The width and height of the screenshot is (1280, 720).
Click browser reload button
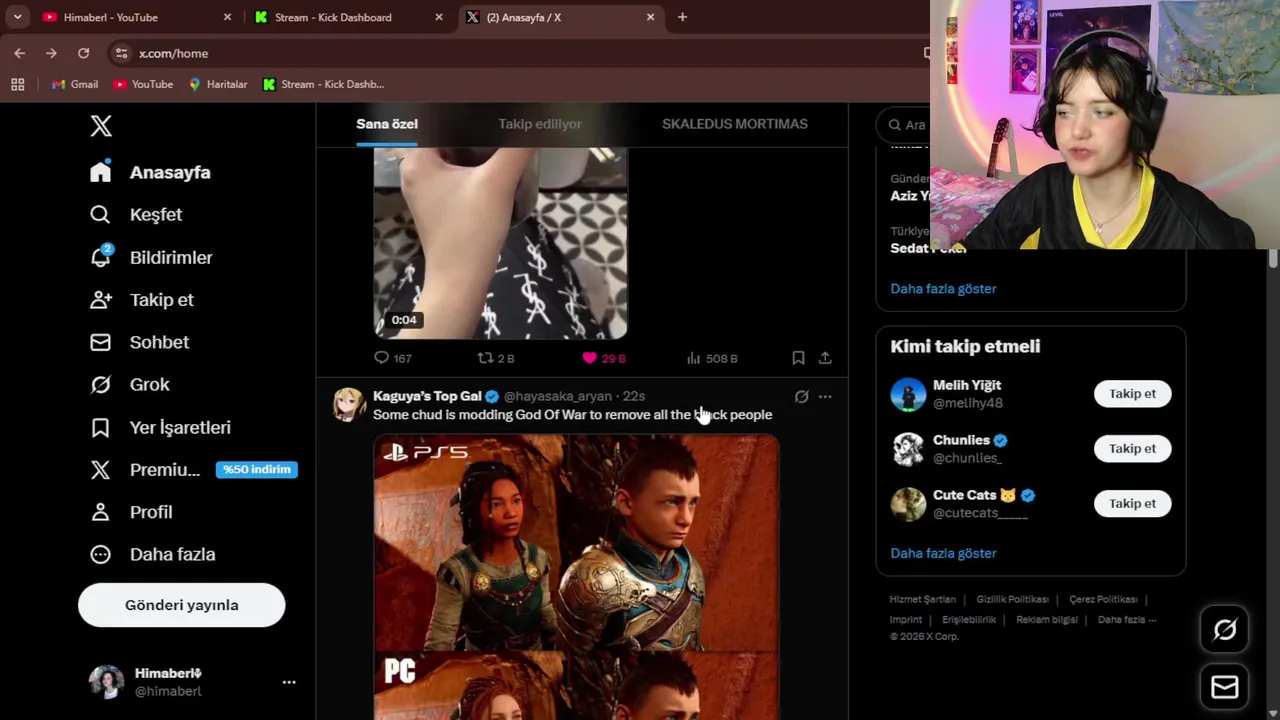pos(83,53)
